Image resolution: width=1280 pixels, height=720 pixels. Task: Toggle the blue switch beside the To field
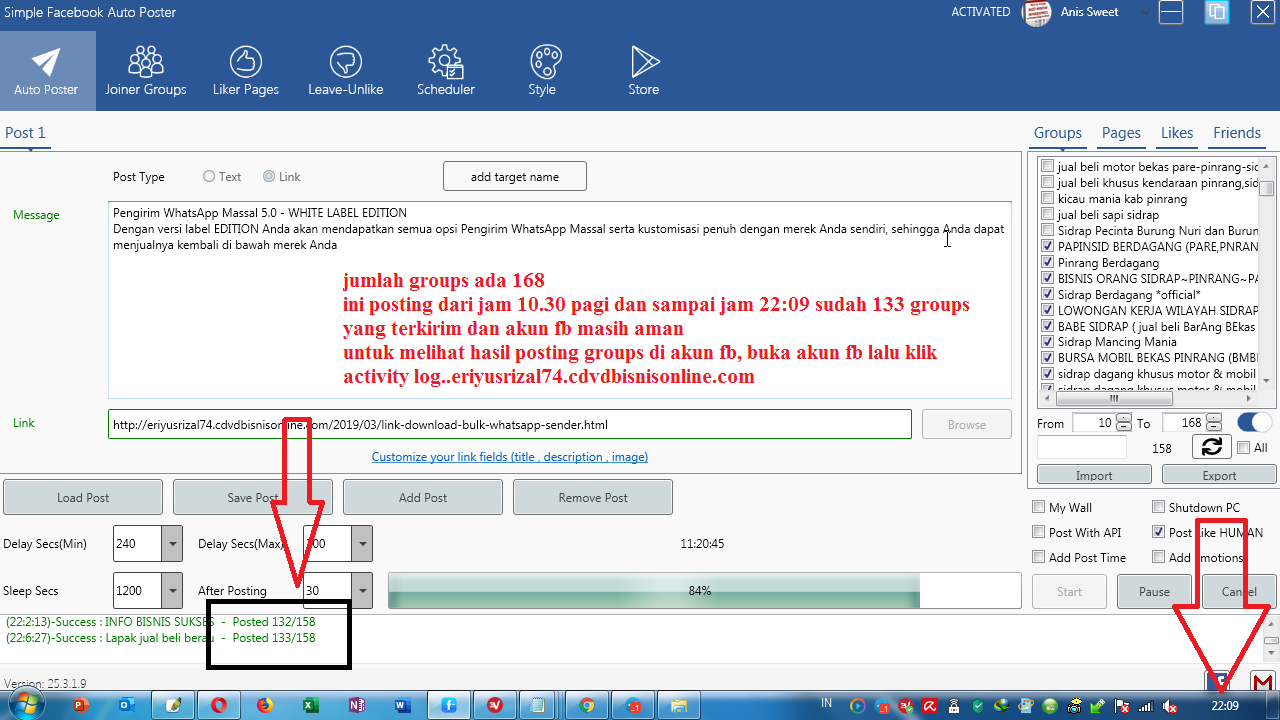click(1254, 422)
